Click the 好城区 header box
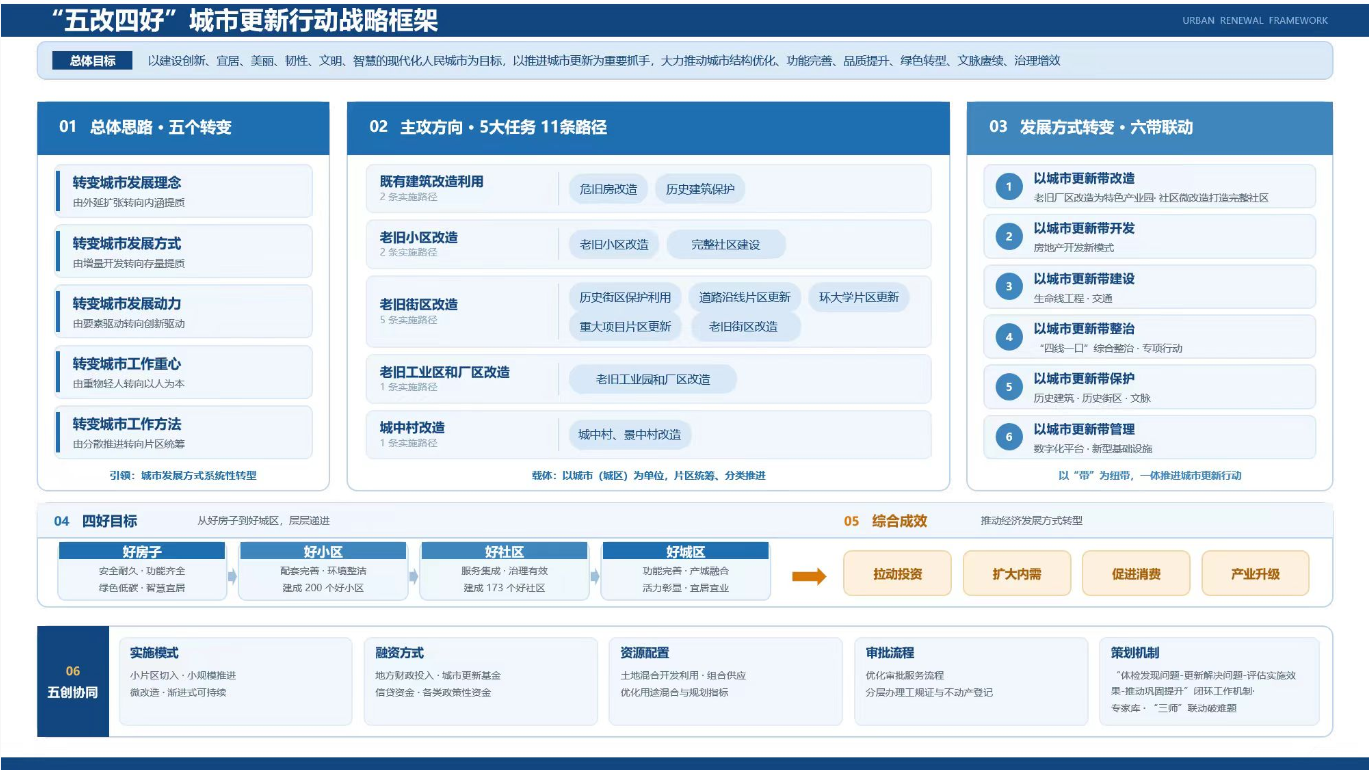 686,551
